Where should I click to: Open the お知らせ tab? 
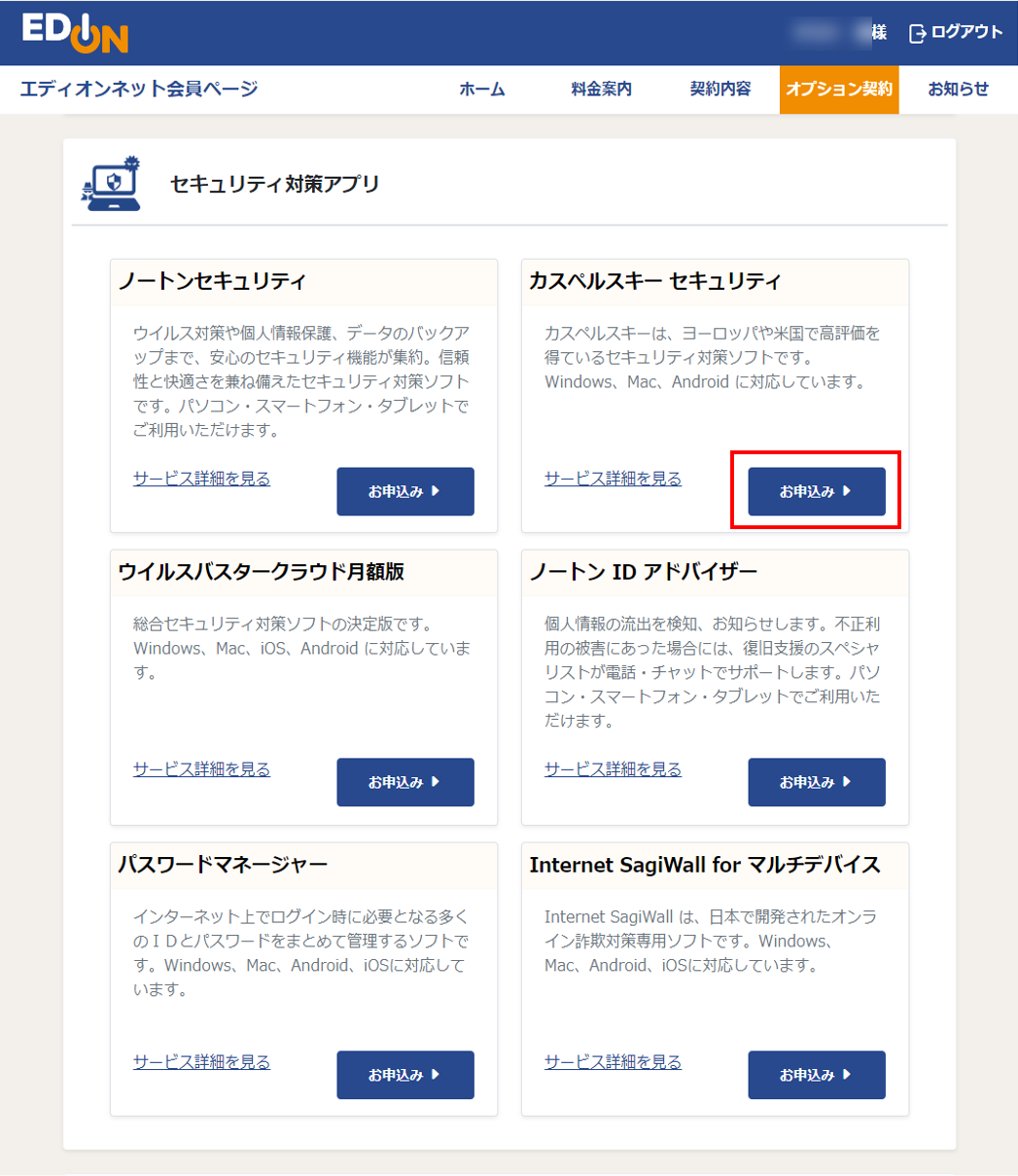click(x=958, y=89)
